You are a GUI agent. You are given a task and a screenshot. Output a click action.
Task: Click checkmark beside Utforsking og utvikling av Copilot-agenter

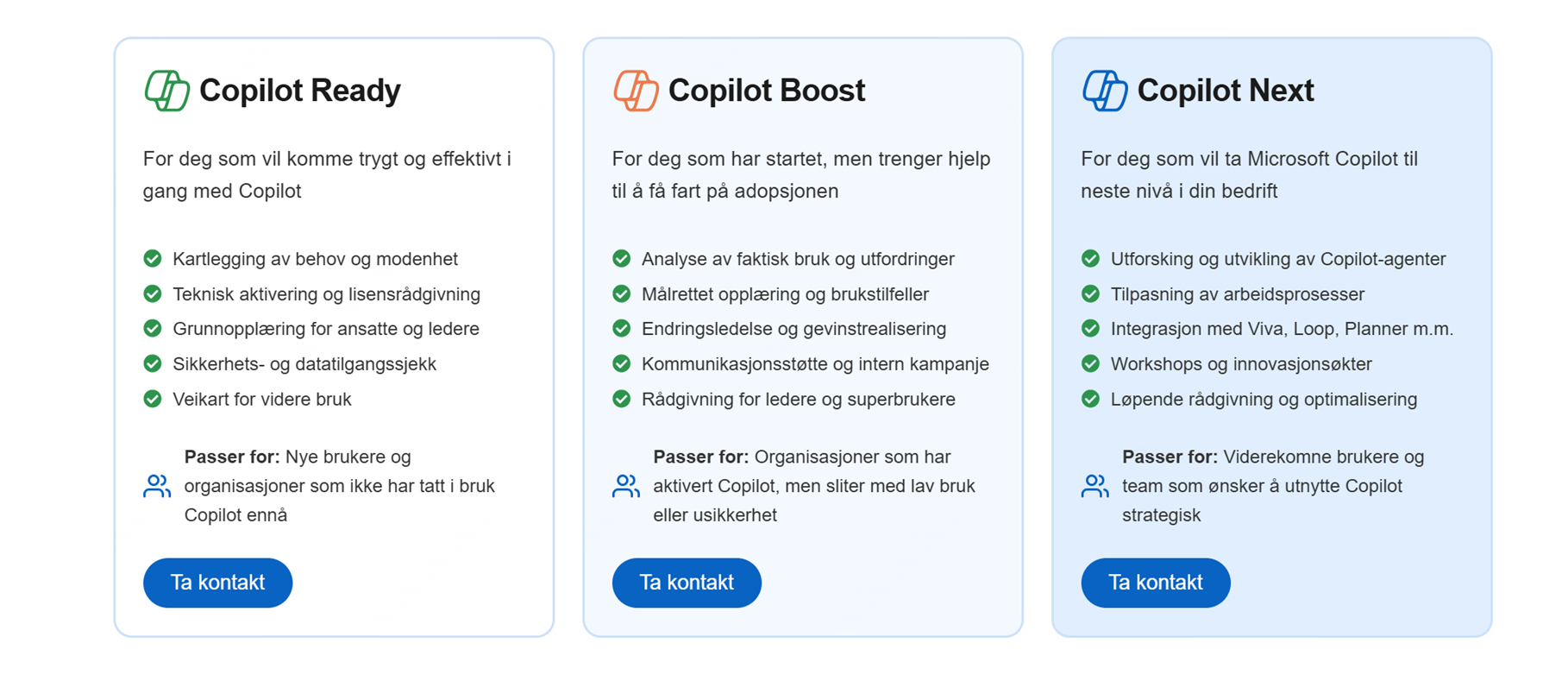click(x=1091, y=259)
